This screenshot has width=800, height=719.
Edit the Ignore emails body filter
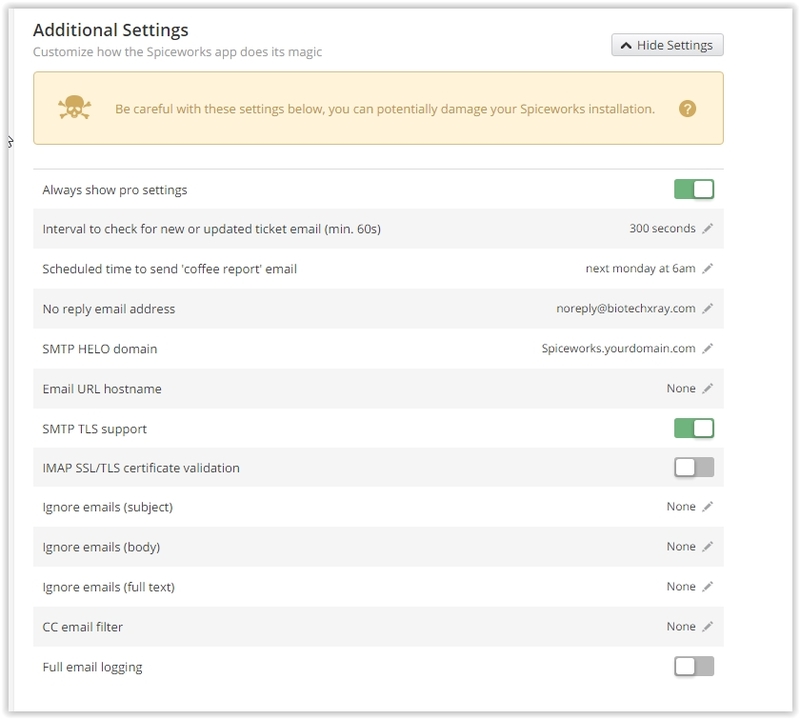pos(709,547)
